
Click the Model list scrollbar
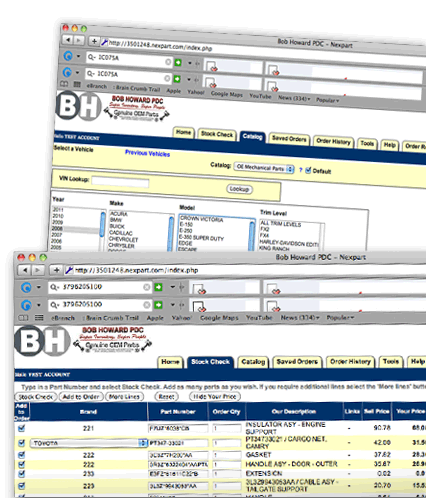252,236
